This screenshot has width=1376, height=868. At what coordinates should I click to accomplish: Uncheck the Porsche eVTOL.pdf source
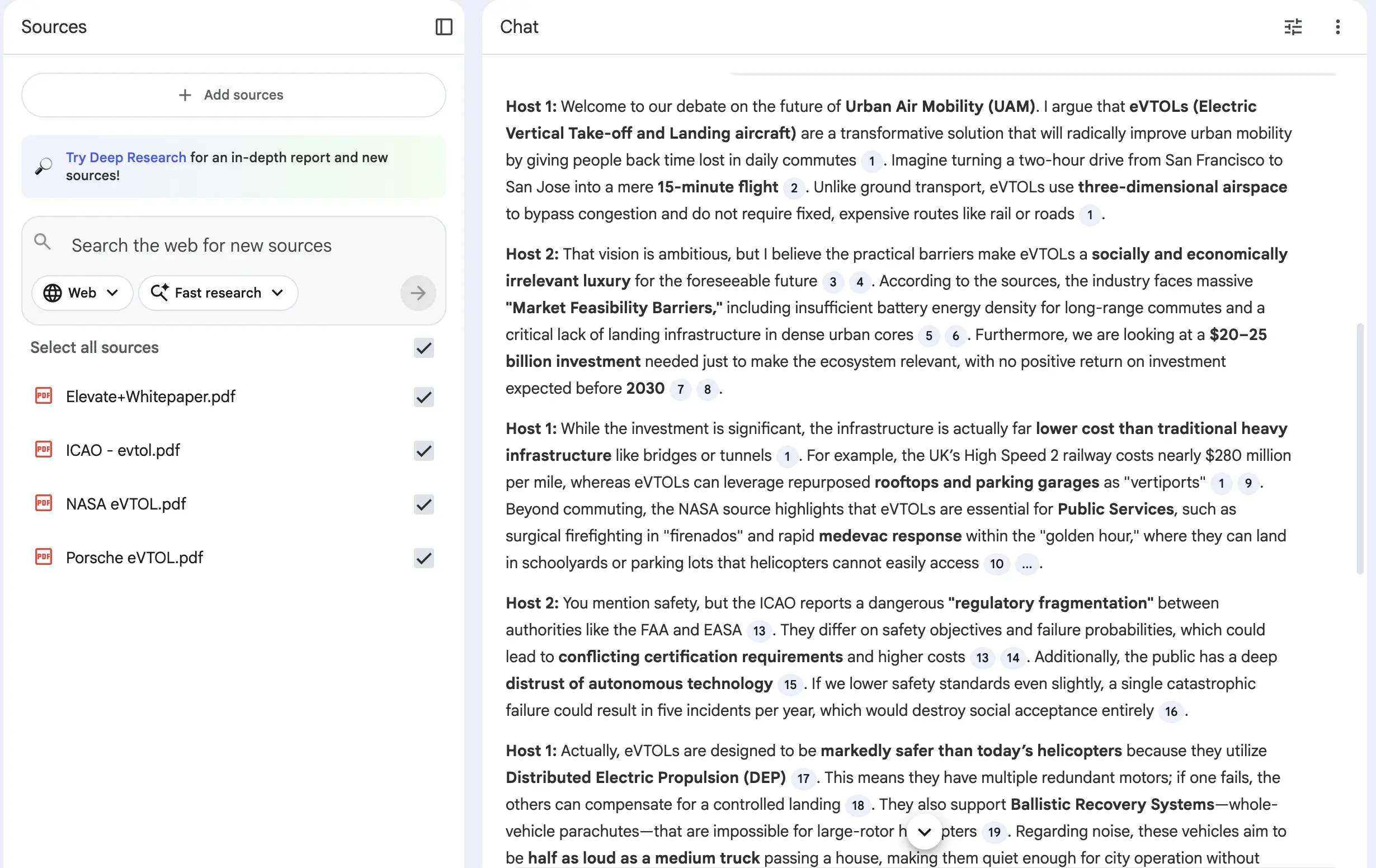point(423,558)
